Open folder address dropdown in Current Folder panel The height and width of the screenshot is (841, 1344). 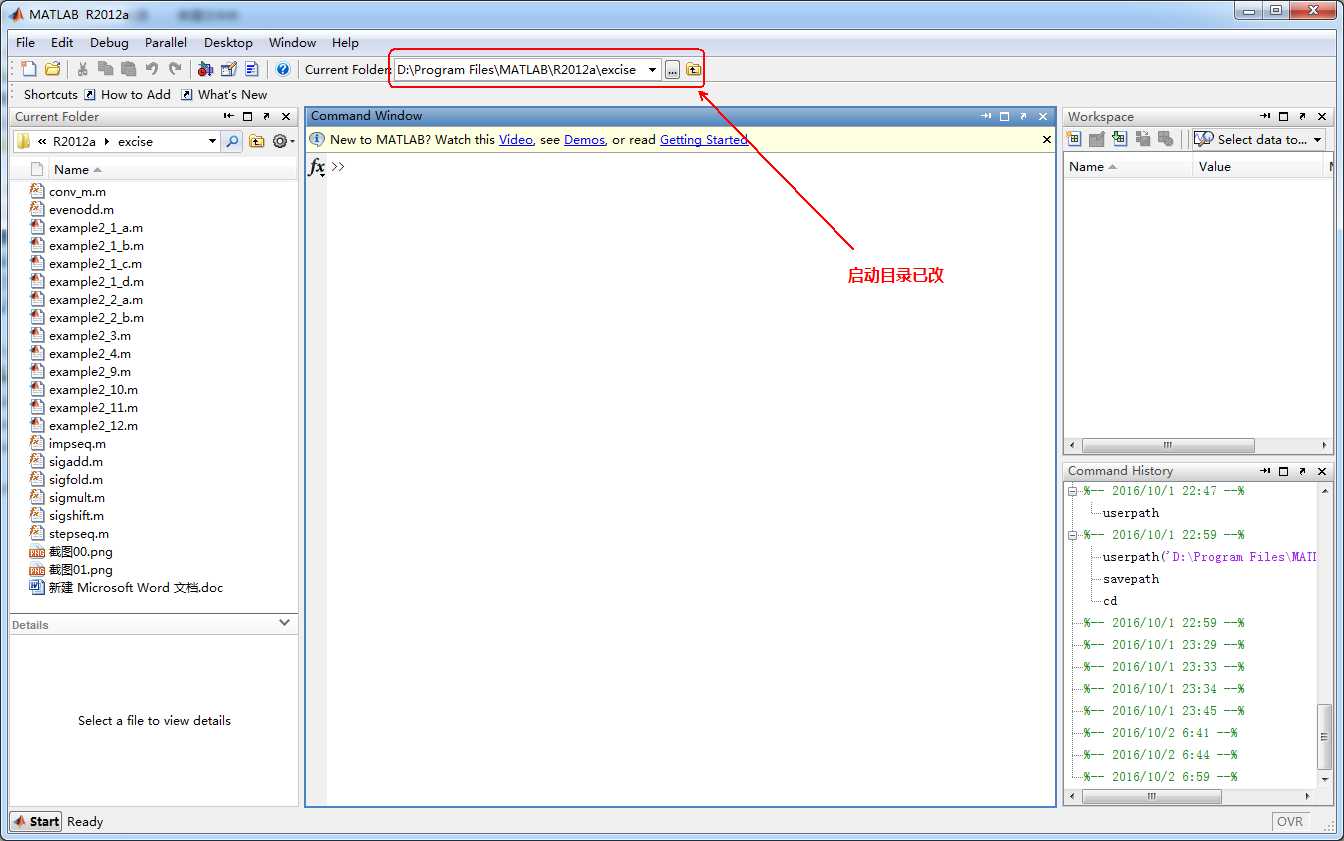[212, 141]
